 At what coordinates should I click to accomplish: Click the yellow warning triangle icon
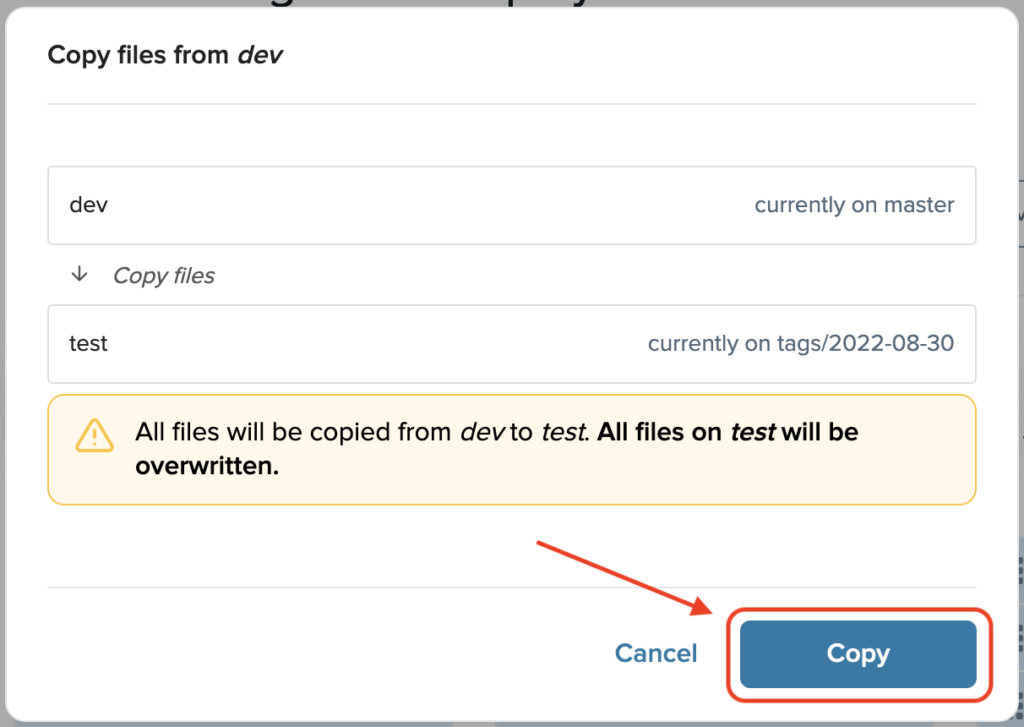click(95, 435)
